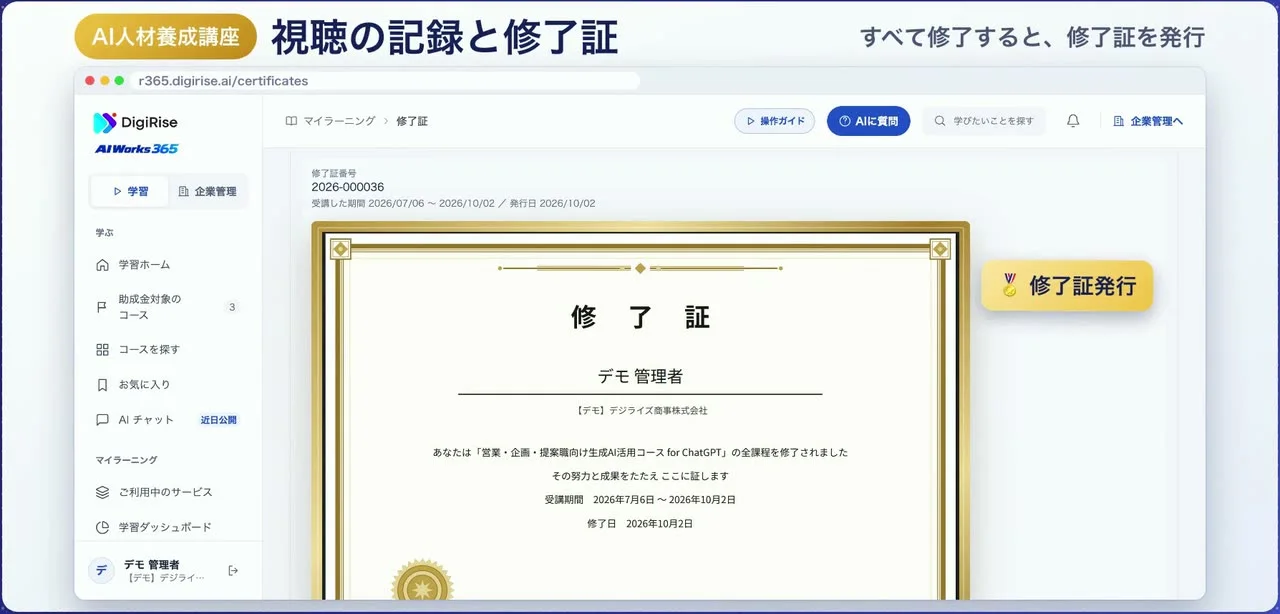1280x614 pixels.
Task: Click the book icon next to マイラーニング breadcrumb
Action: pos(291,121)
